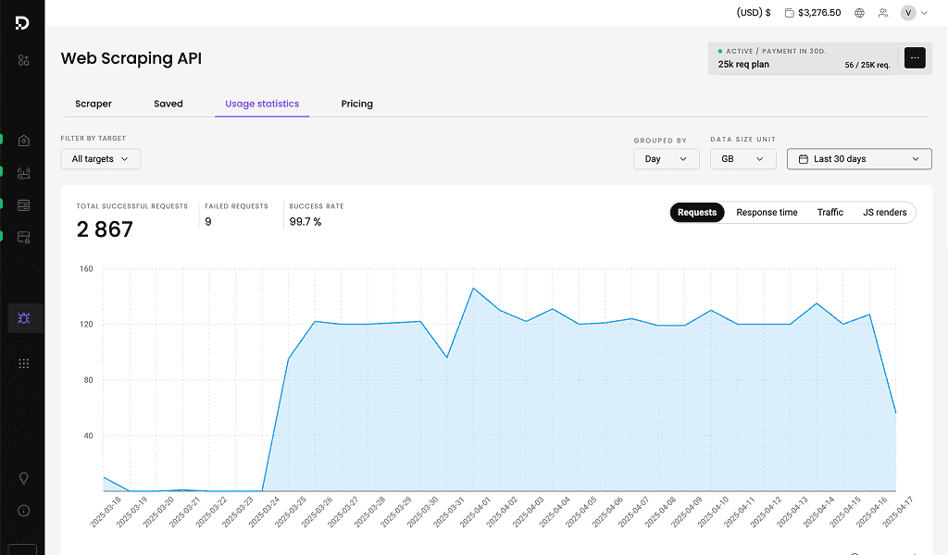Switch chart to Traffic view

pyautogui.click(x=830, y=212)
